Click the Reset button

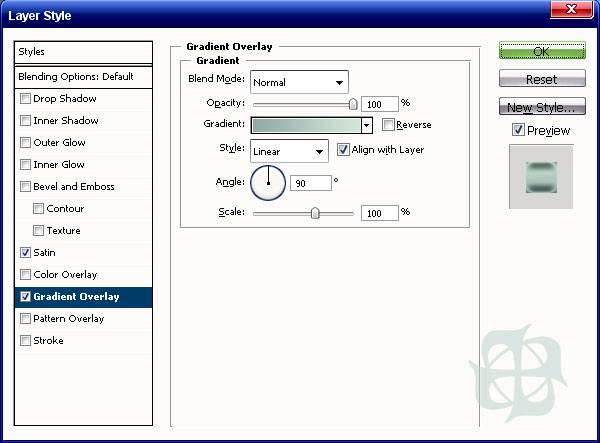coord(542,79)
